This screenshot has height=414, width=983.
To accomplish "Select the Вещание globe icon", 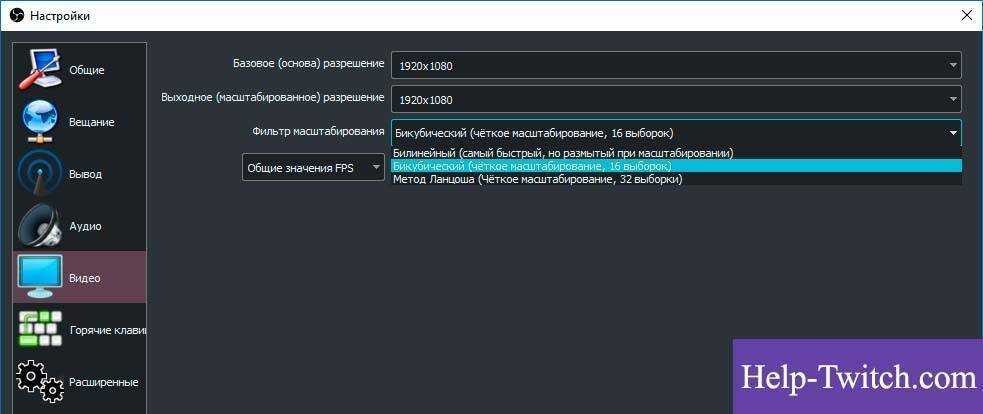I will 39,122.
